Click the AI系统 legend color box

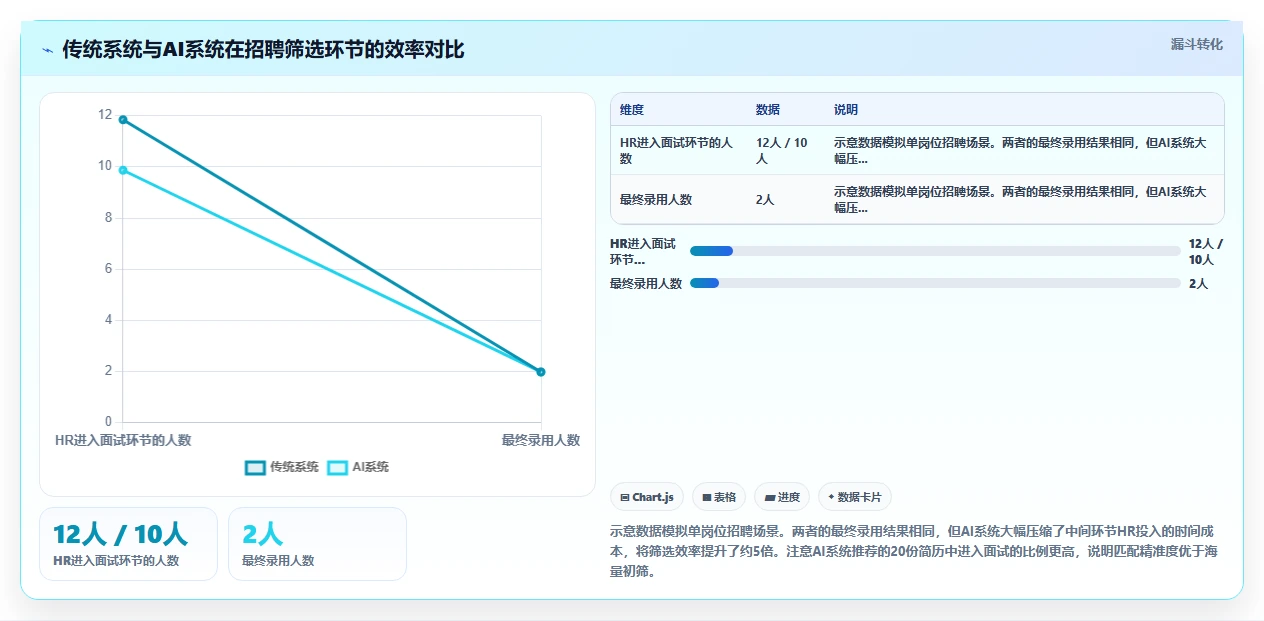click(x=337, y=467)
